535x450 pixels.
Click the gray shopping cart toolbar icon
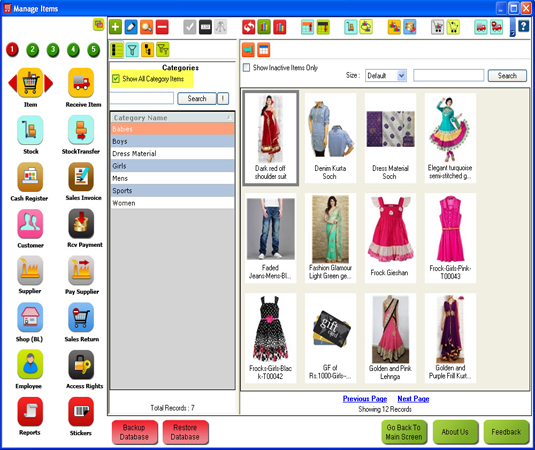click(x=437, y=27)
